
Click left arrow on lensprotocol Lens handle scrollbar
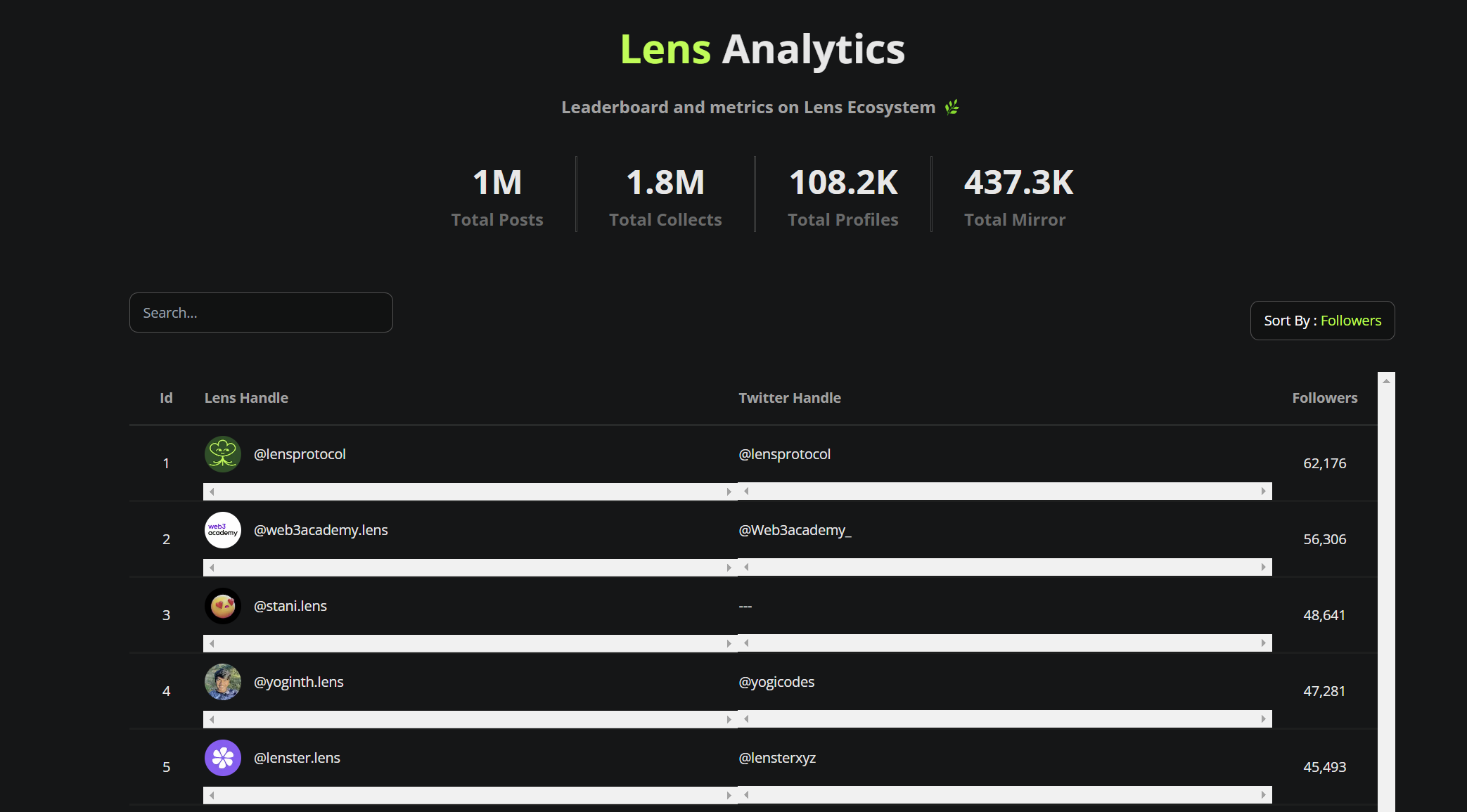[x=212, y=491]
